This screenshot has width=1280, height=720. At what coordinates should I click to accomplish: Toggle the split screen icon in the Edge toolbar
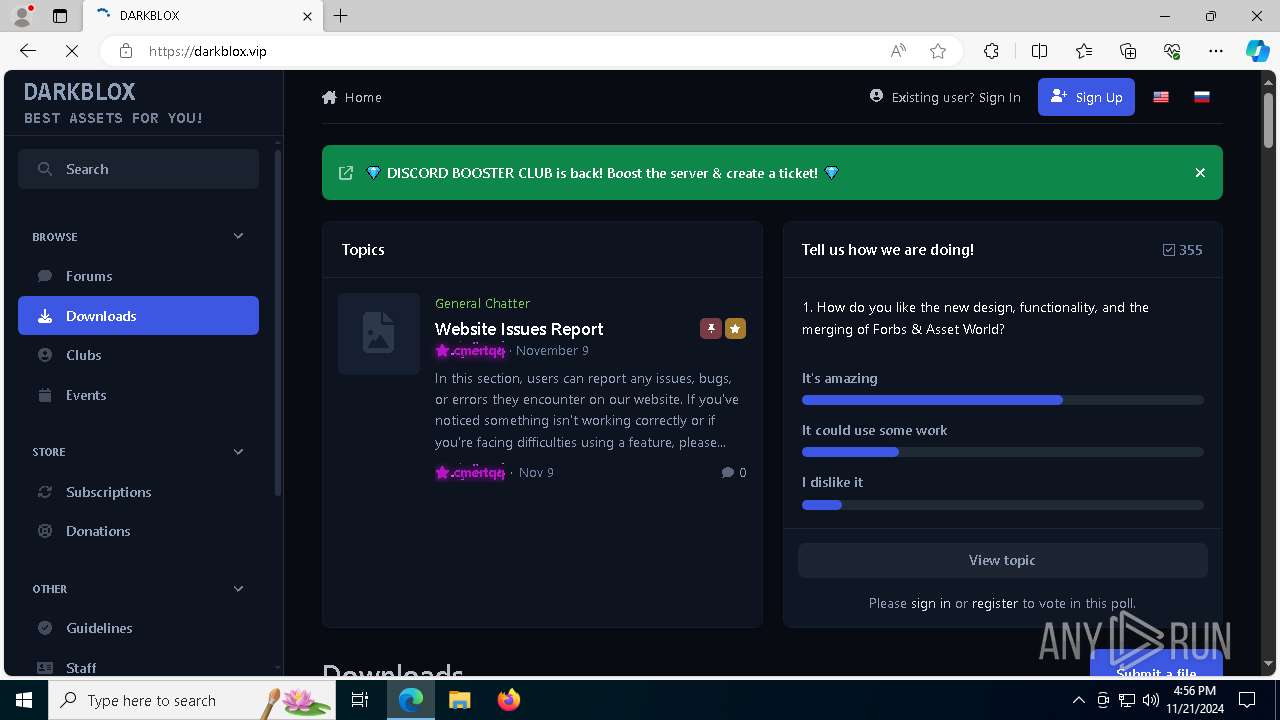(x=1039, y=51)
